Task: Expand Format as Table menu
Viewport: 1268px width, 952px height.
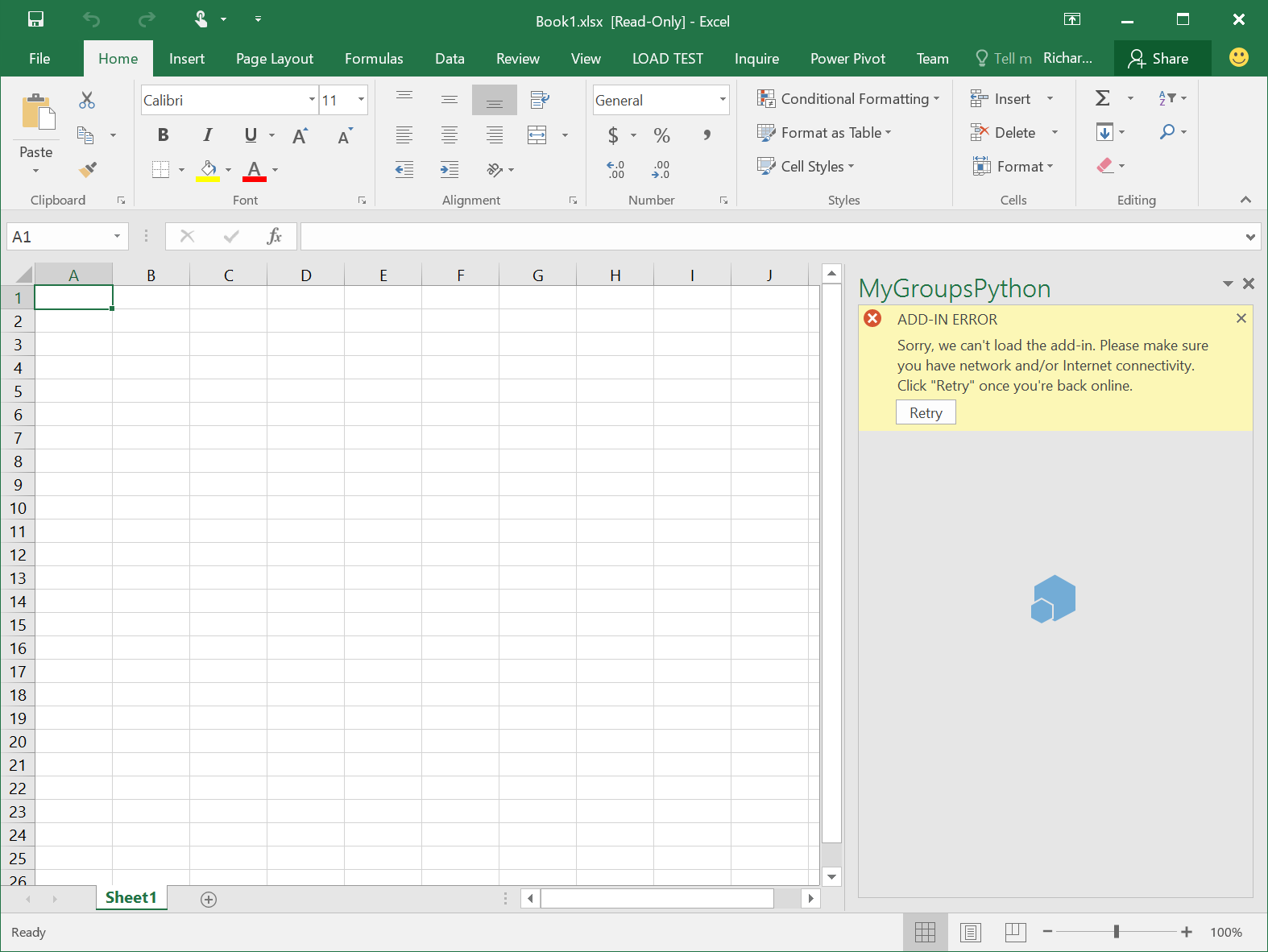Action: (x=824, y=132)
